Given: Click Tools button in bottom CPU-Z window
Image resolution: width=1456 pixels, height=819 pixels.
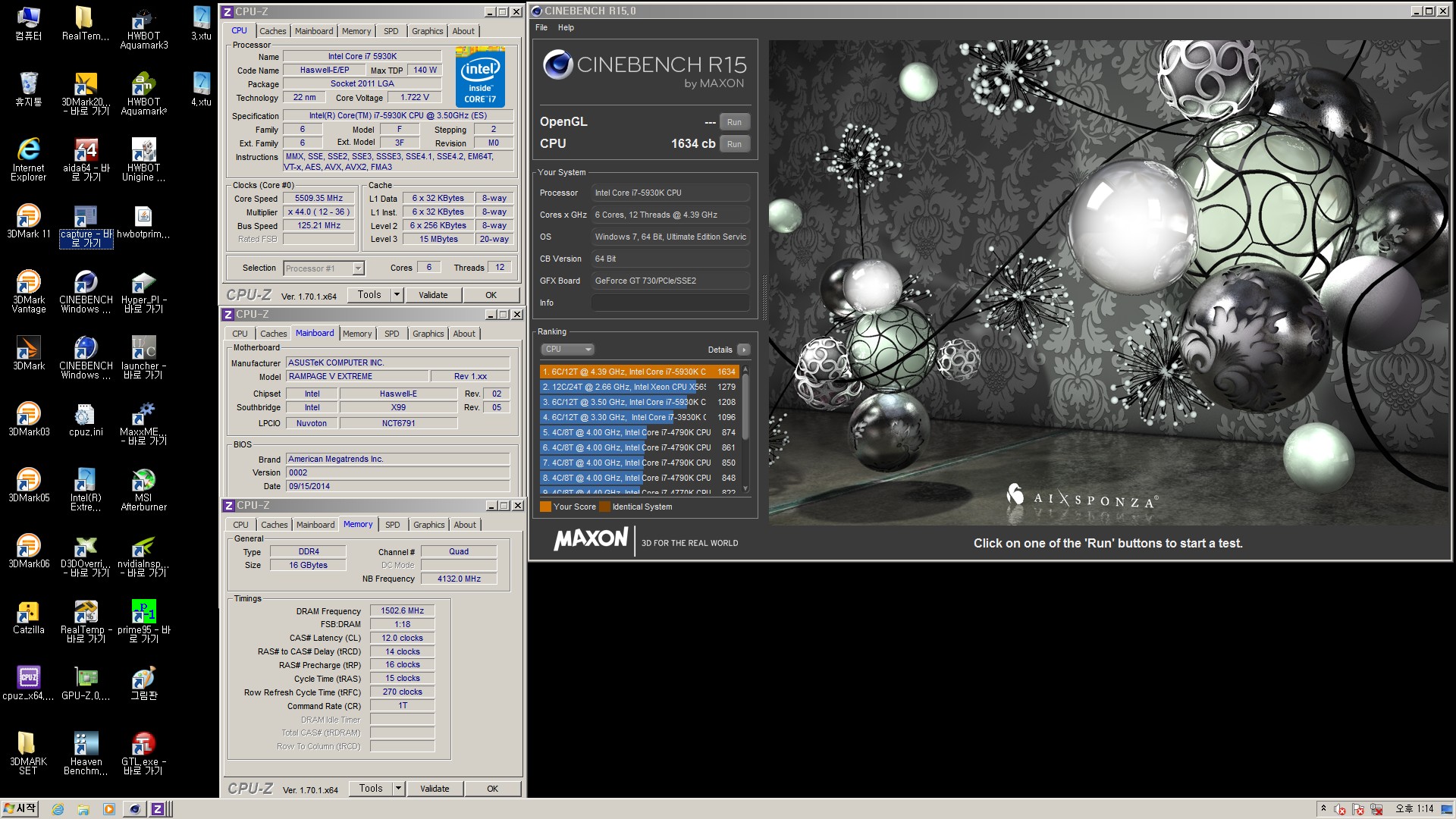Looking at the screenshot, I should [x=371, y=788].
